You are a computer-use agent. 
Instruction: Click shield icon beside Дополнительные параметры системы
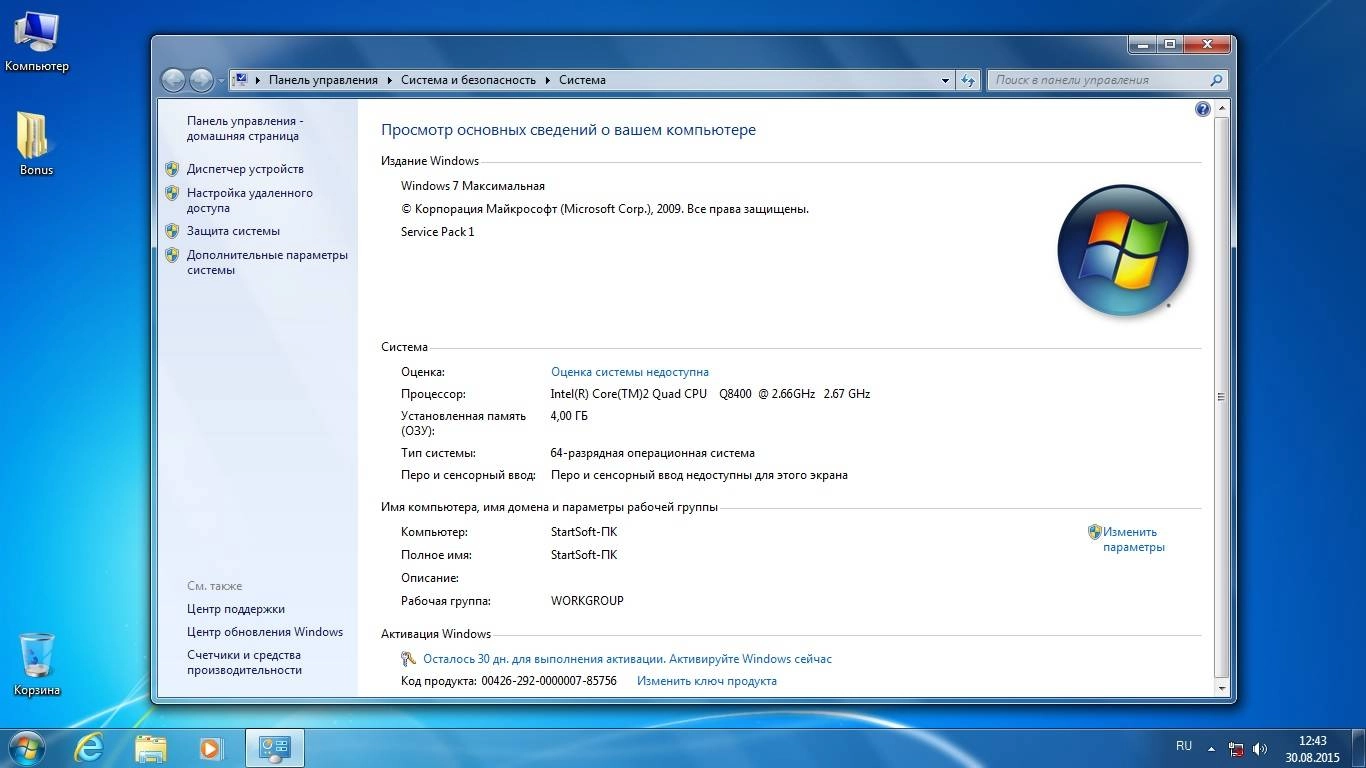click(172, 255)
